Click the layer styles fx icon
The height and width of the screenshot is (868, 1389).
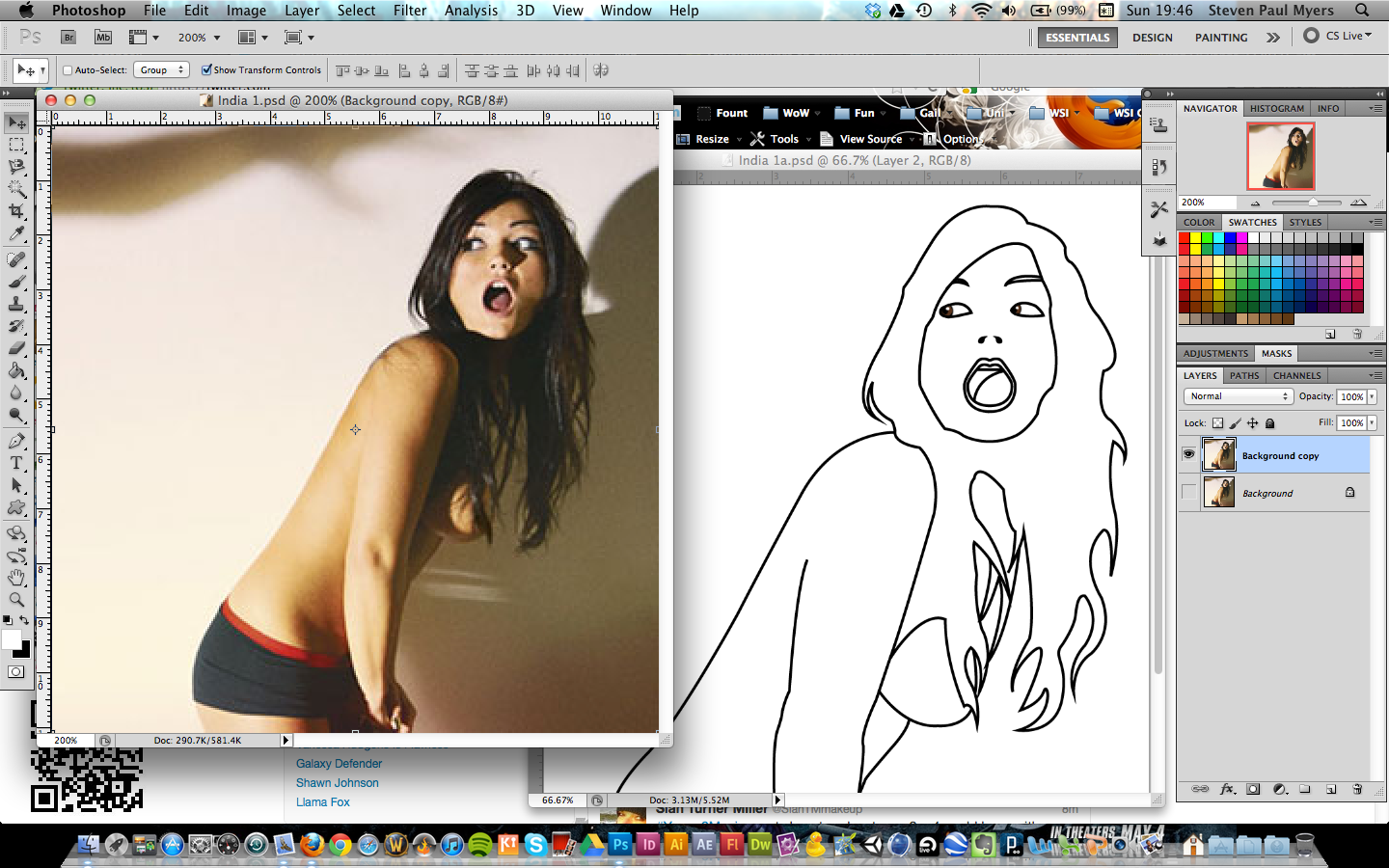point(1227,789)
